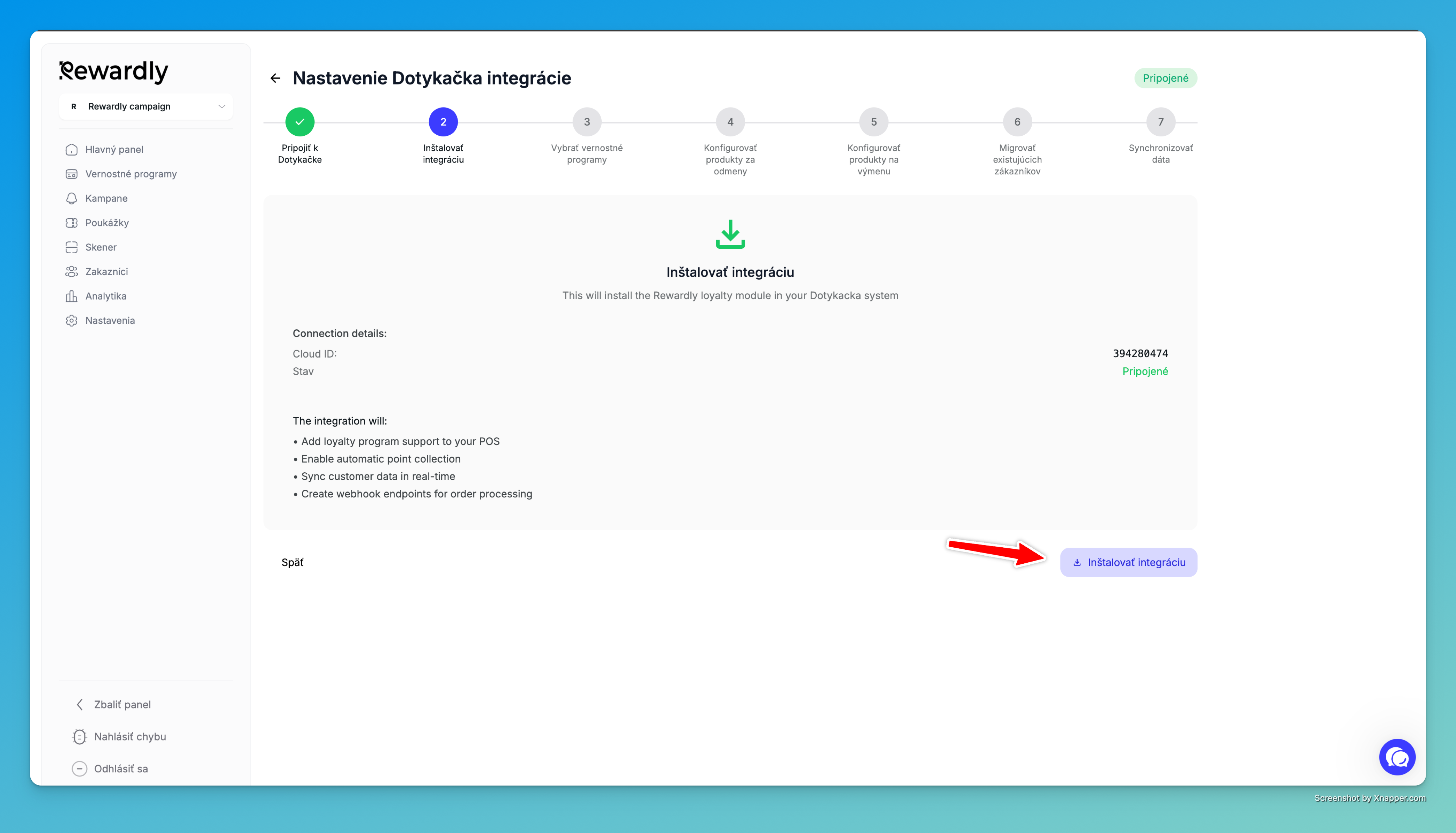Click the green download icon in card

730,234
